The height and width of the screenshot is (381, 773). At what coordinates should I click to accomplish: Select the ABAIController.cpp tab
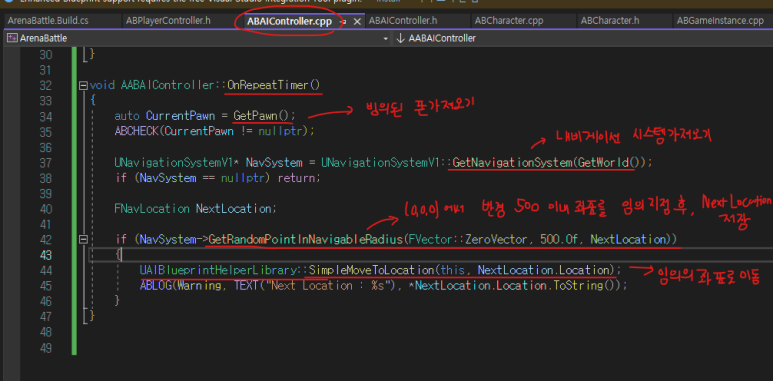click(x=289, y=21)
